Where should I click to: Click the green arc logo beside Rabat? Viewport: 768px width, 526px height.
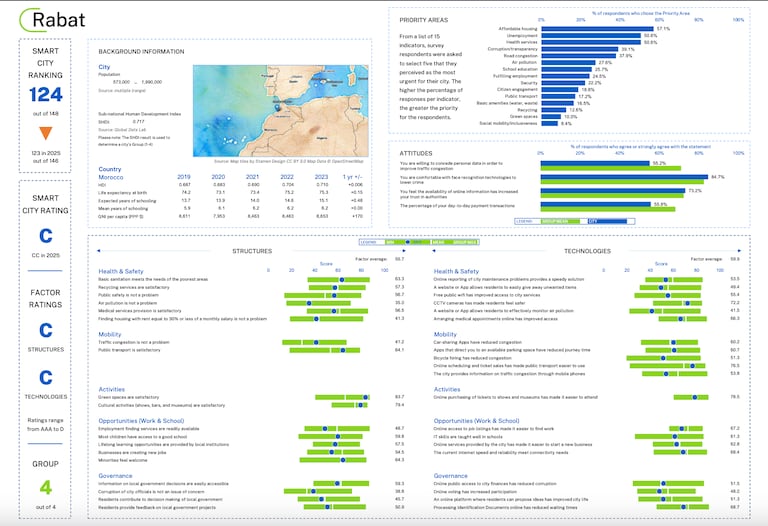point(33,18)
